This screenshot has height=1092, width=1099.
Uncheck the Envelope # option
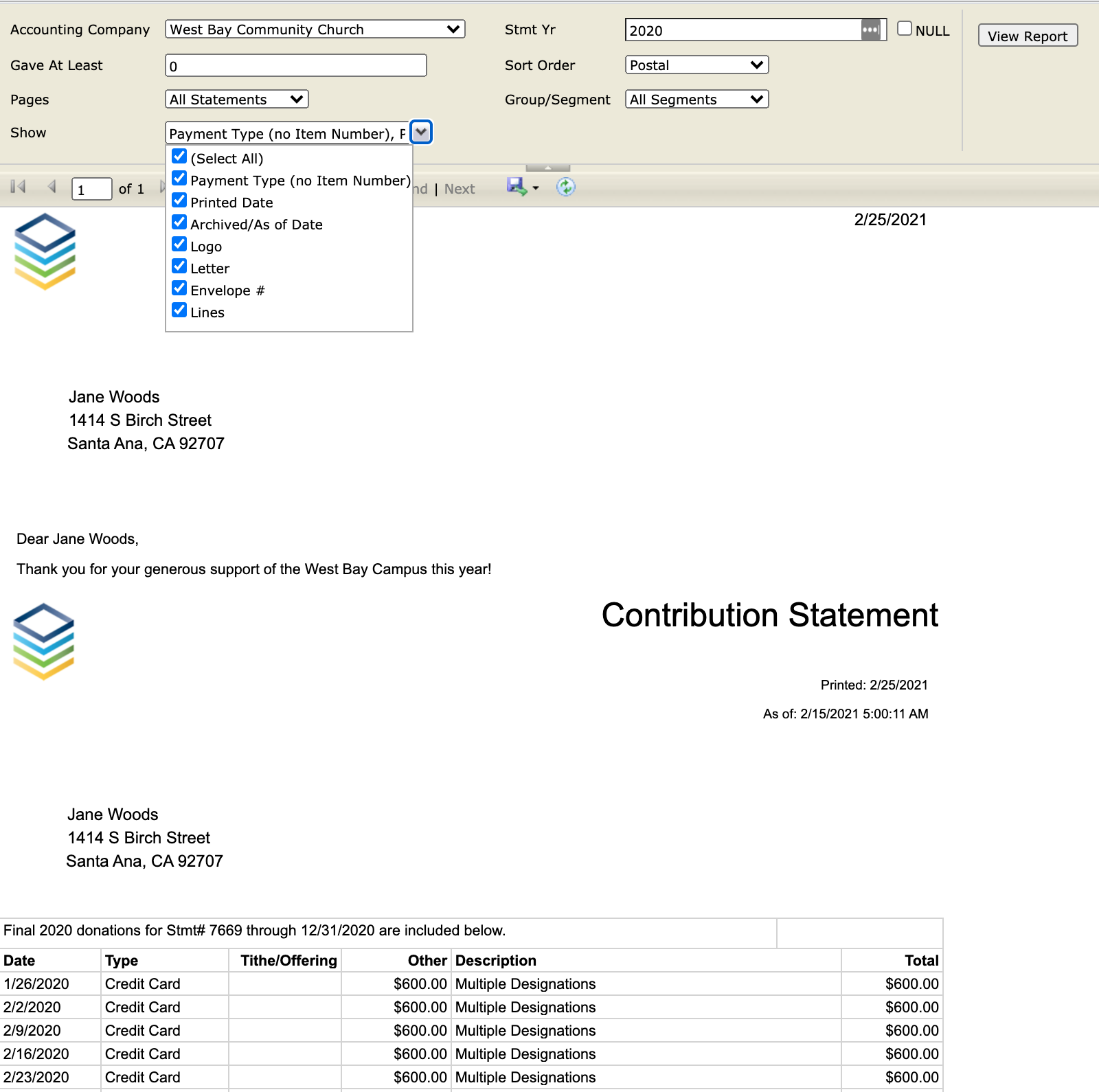click(x=179, y=288)
